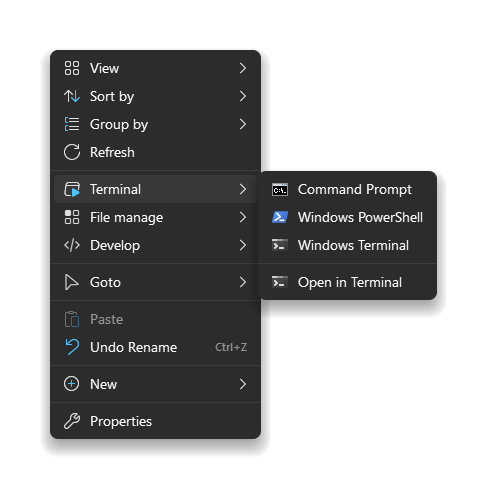Expand the File manage submenu chevron
The image size is (487, 489).
click(243, 217)
